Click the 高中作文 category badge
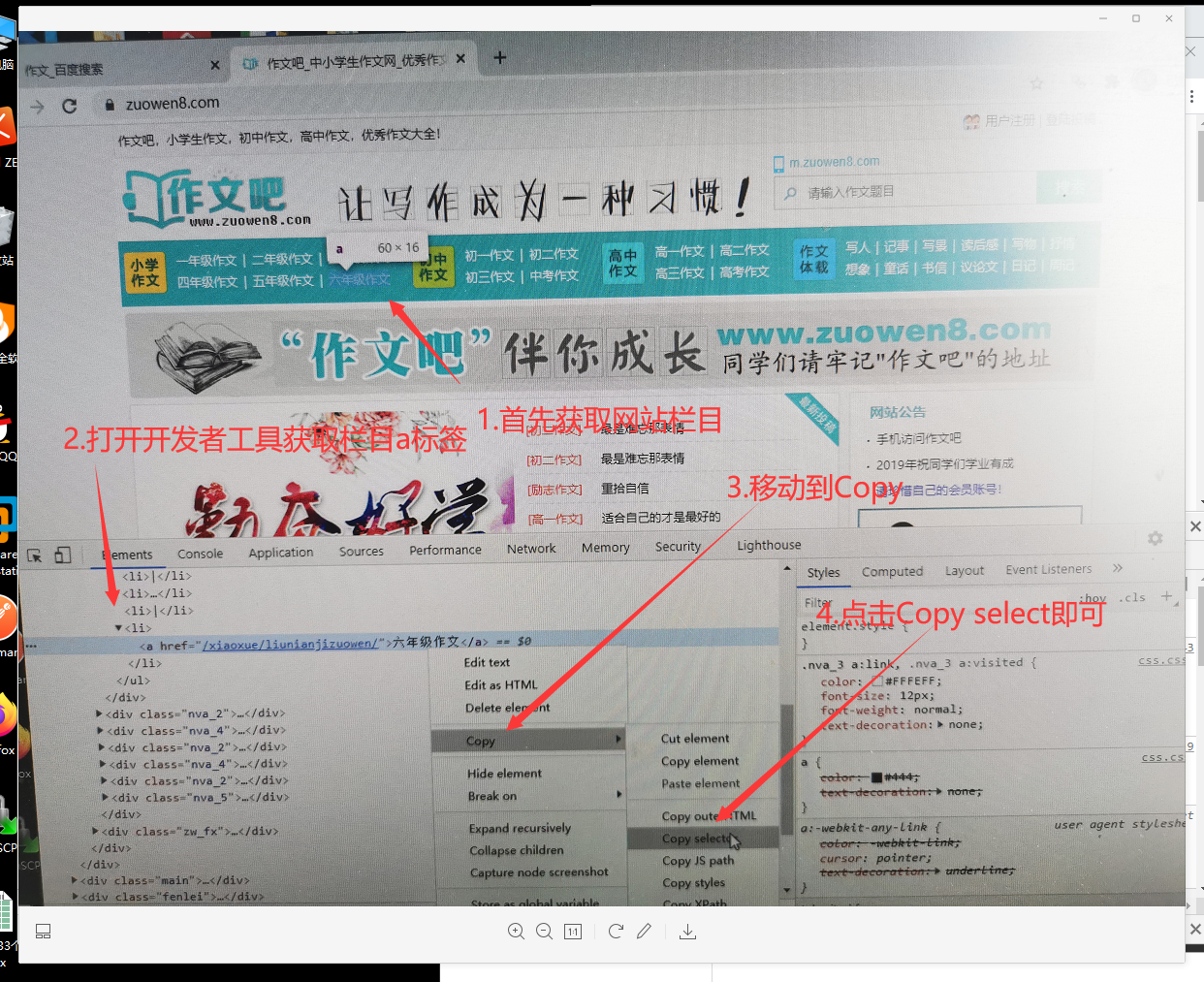The image size is (1204, 982). [x=622, y=263]
